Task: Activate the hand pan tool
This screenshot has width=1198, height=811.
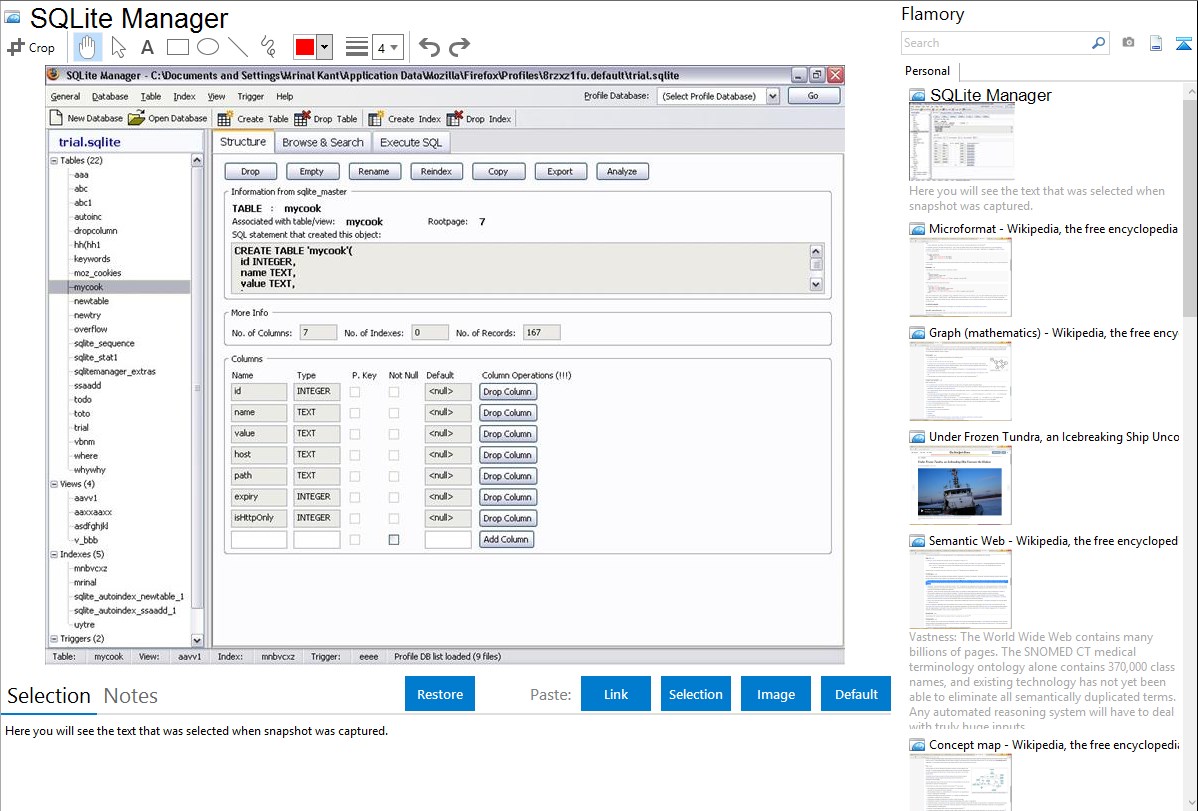Action: [x=88, y=47]
